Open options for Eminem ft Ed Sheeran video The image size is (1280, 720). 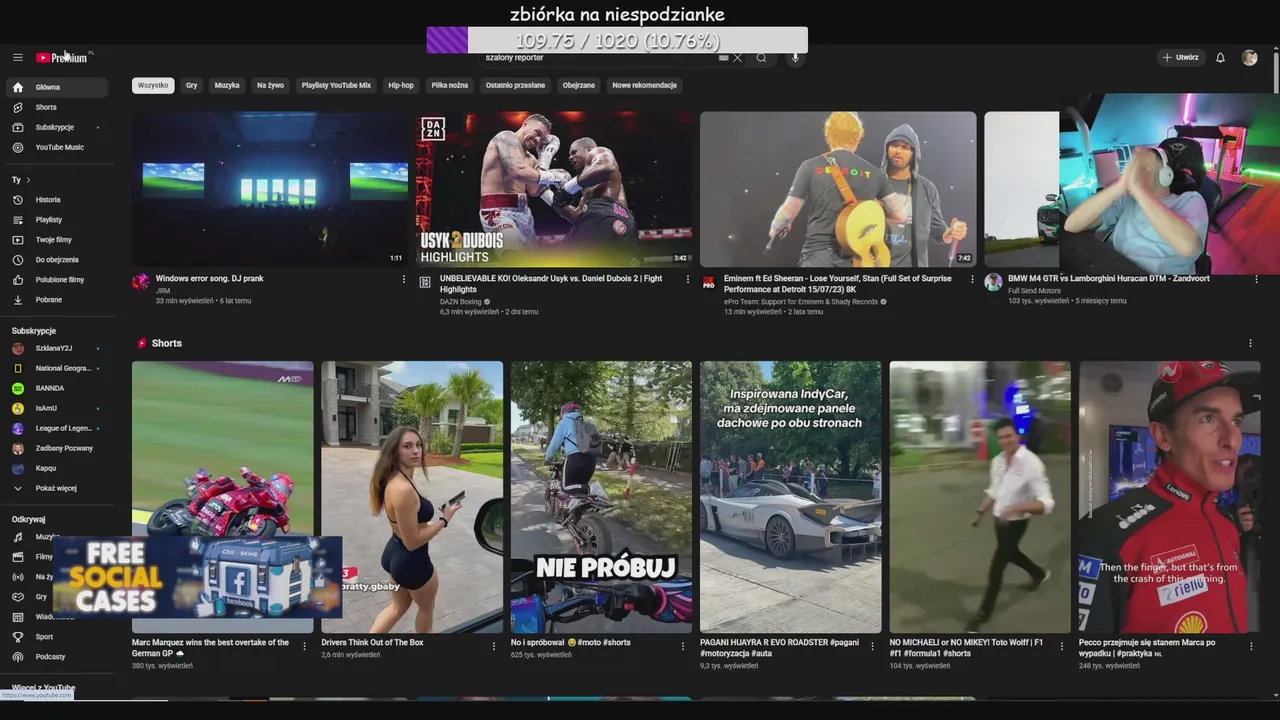point(972,279)
